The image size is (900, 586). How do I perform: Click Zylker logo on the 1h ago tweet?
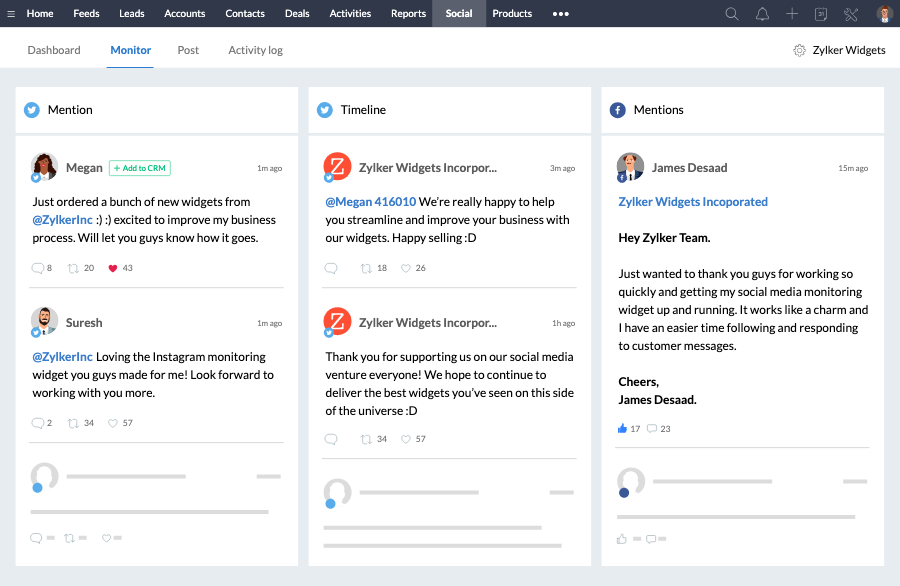338,321
